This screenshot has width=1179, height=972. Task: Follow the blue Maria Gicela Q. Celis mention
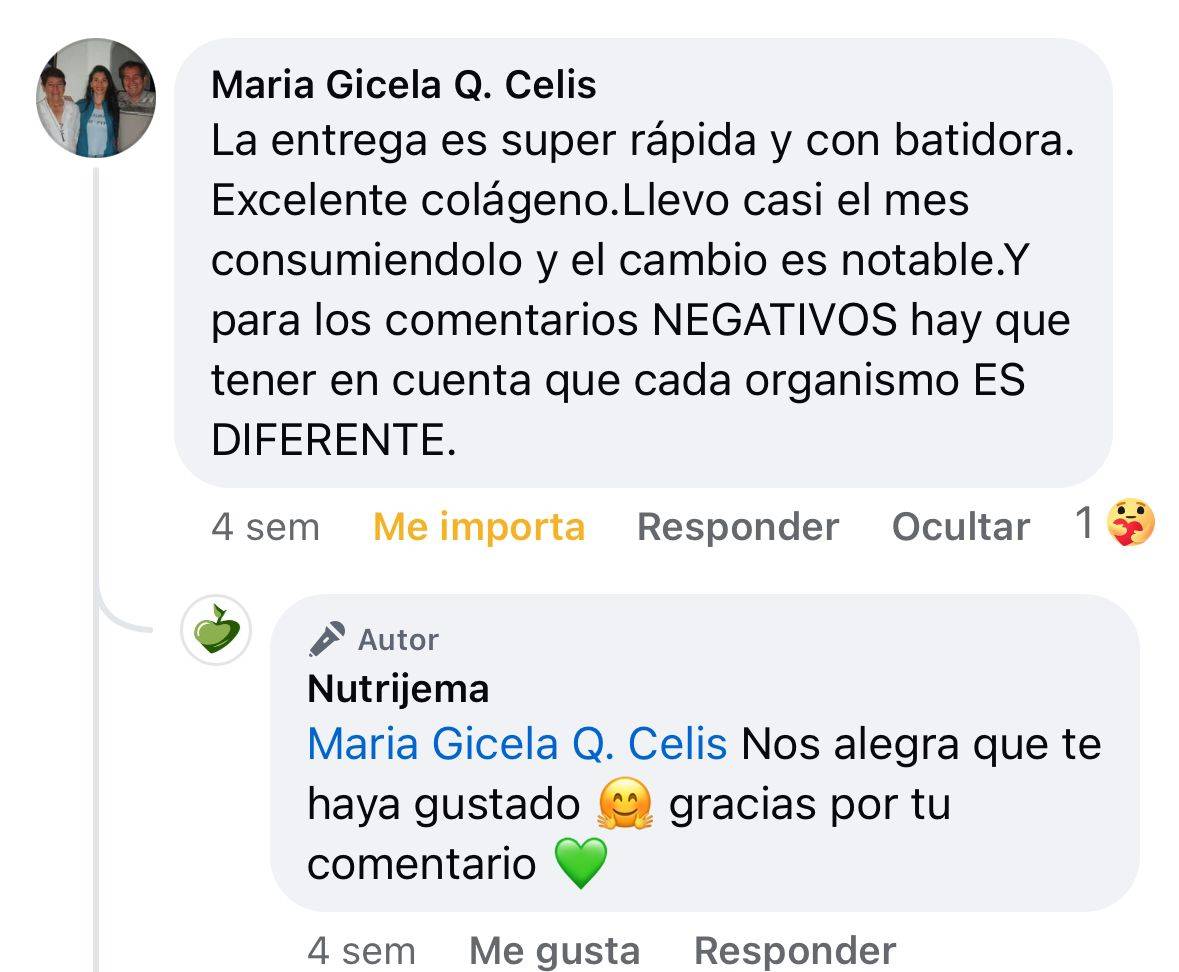tap(516, 745)
